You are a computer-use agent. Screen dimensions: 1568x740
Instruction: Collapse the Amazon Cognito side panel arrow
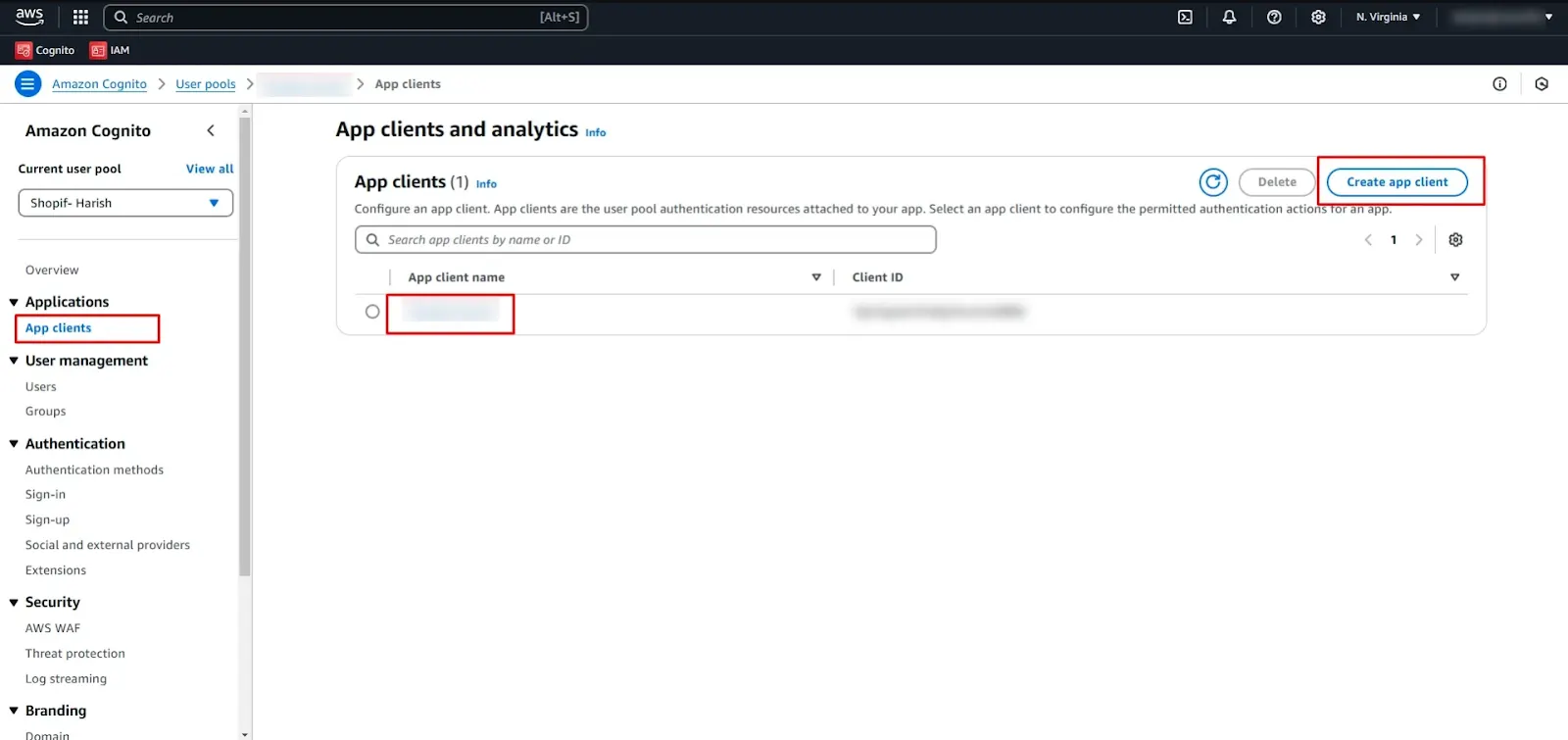pyautogui.click(x=211, y=130)
